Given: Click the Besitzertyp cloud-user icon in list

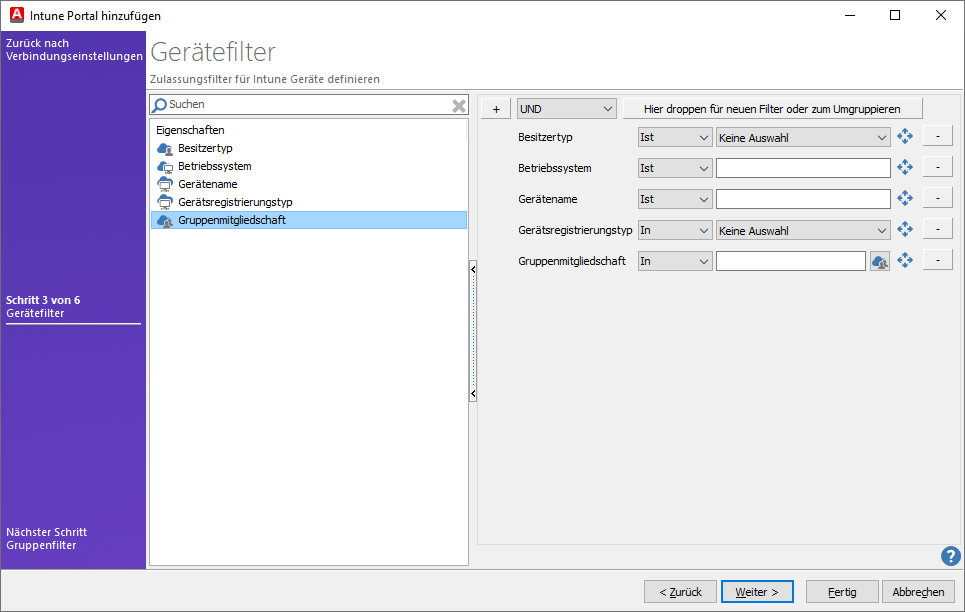Looking at the screenshot, I should tap(165, 148).
